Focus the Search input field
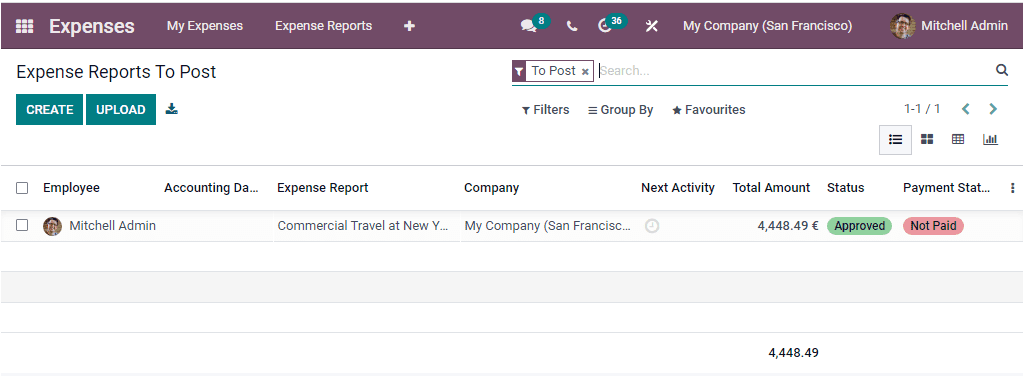 click(793, 71)
